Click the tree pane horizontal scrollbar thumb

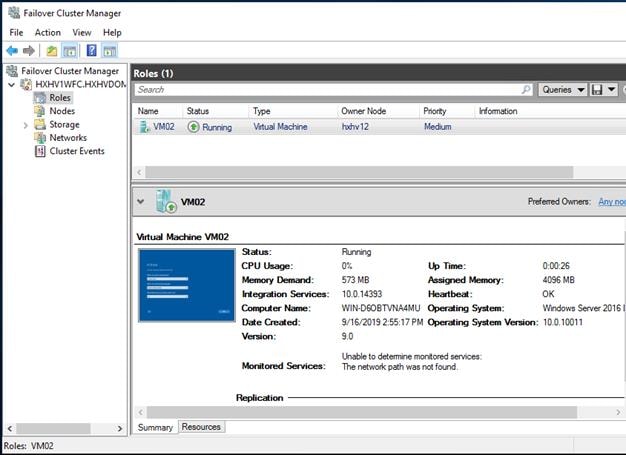point(53,429)
